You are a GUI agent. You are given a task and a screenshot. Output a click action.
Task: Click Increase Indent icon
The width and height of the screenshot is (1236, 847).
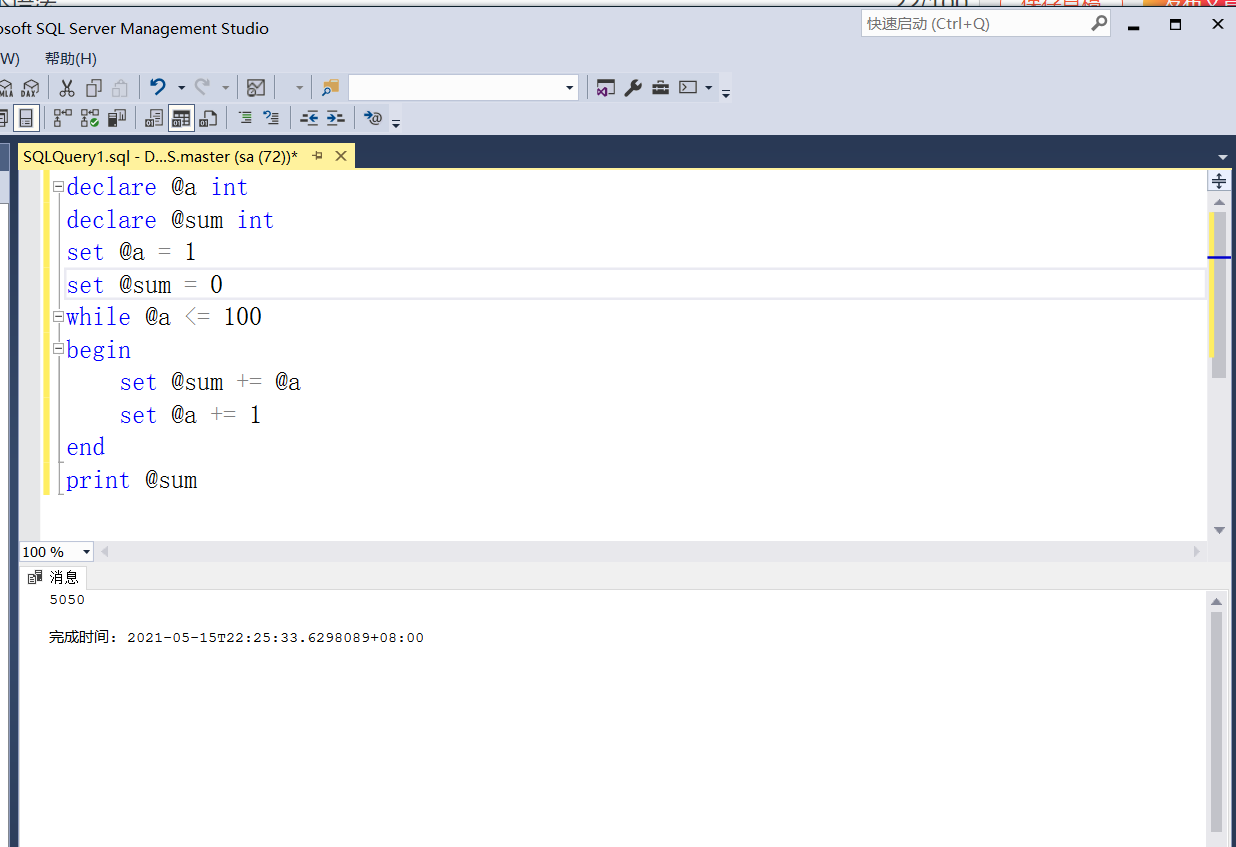click(336, 118)
